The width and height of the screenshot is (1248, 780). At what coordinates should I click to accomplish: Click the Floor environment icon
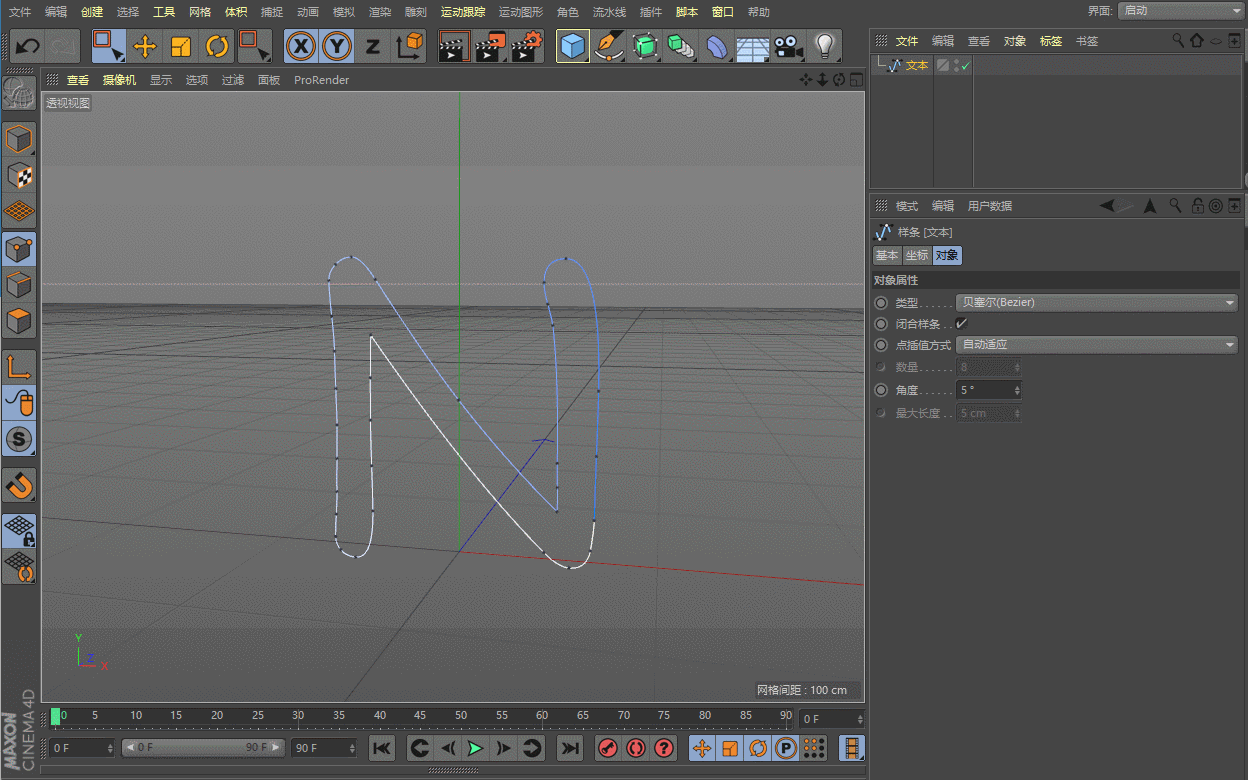pos(753,46)
